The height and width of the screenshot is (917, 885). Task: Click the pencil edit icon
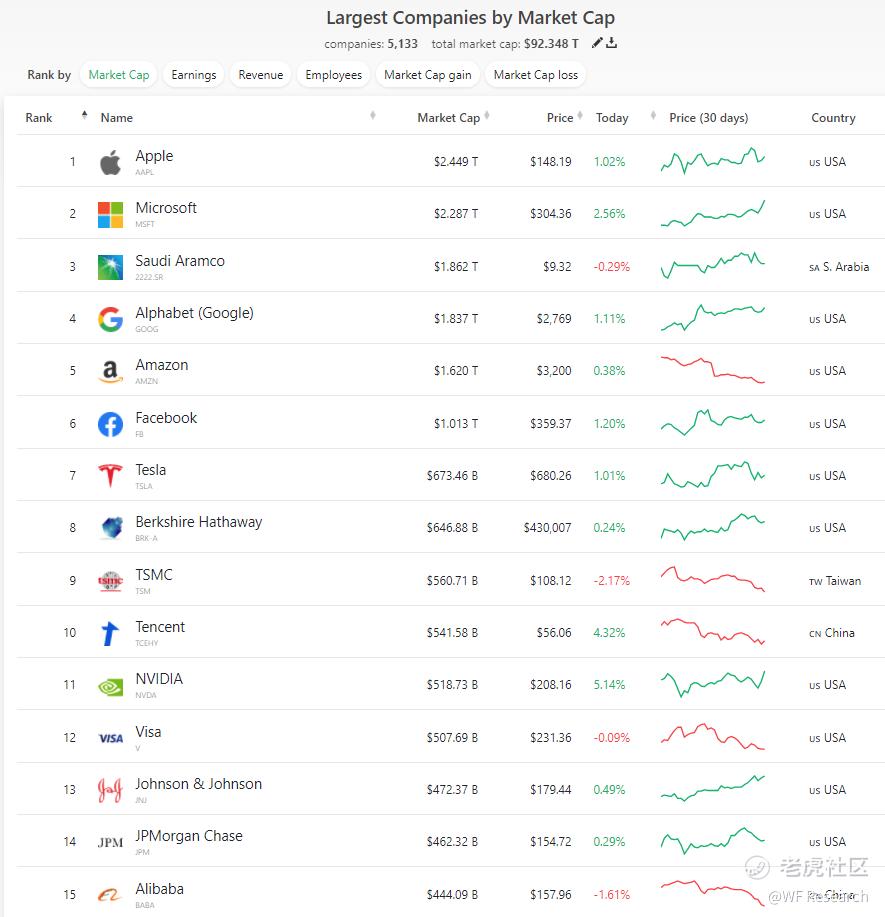pyautogui.click(x=597, y=43)
